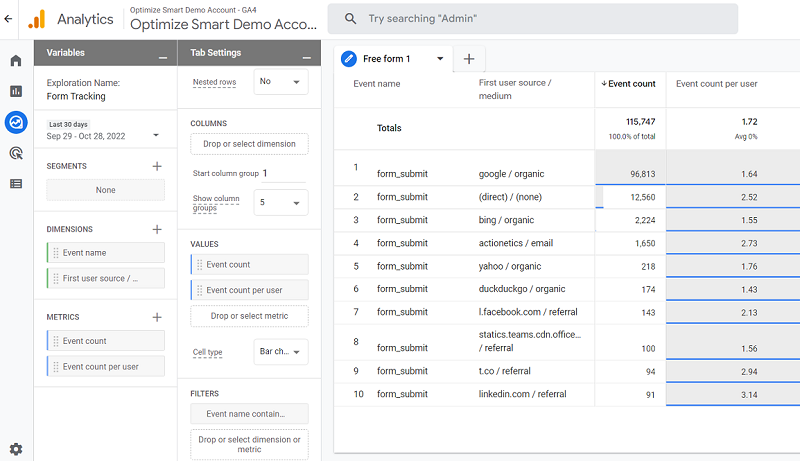
Task: Open Admin settings gear icon
Action: coord(16,449)
